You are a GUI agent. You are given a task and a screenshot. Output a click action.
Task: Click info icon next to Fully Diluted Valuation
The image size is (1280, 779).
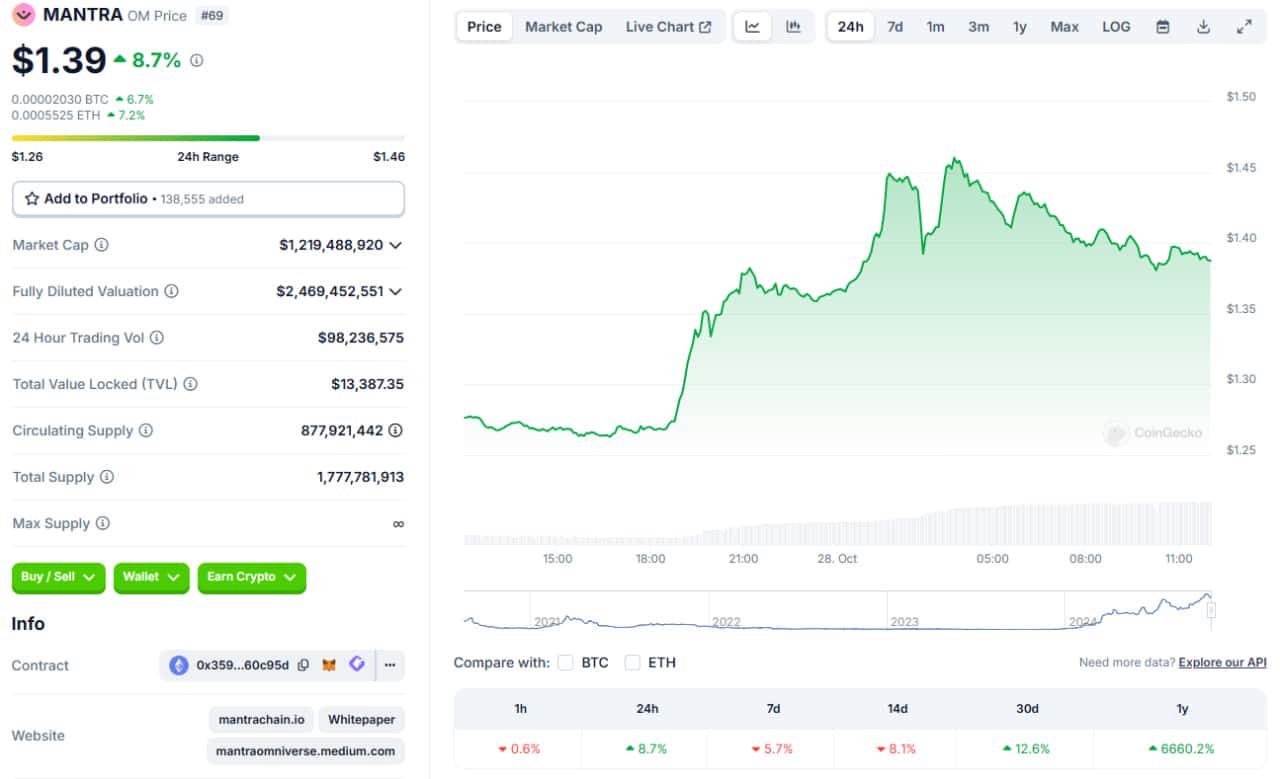(x=171, y=291)
